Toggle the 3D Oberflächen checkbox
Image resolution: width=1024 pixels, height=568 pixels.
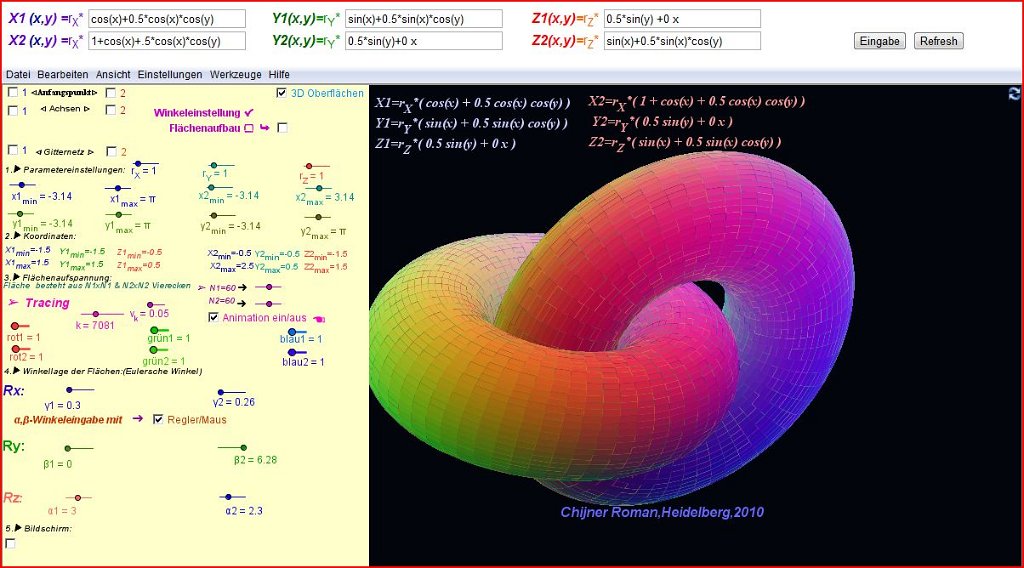tap(282, 93)
